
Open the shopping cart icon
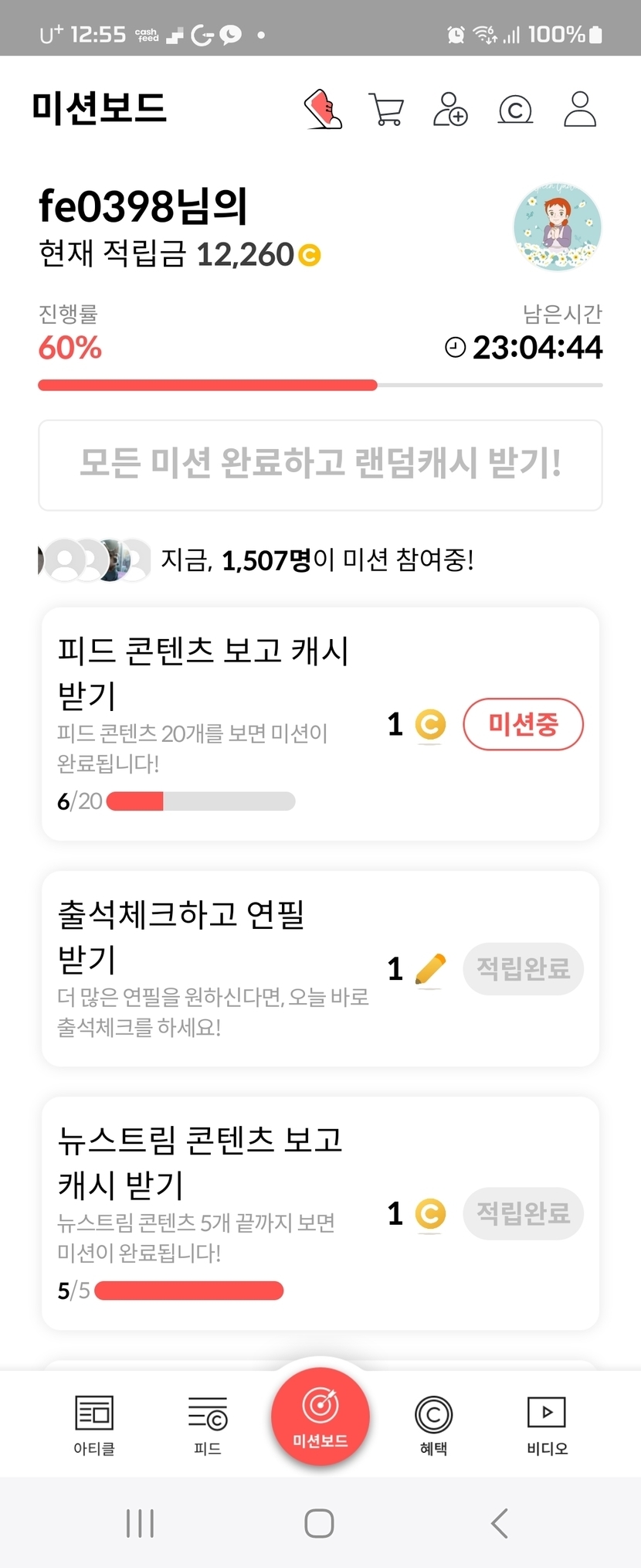(386, 110)
